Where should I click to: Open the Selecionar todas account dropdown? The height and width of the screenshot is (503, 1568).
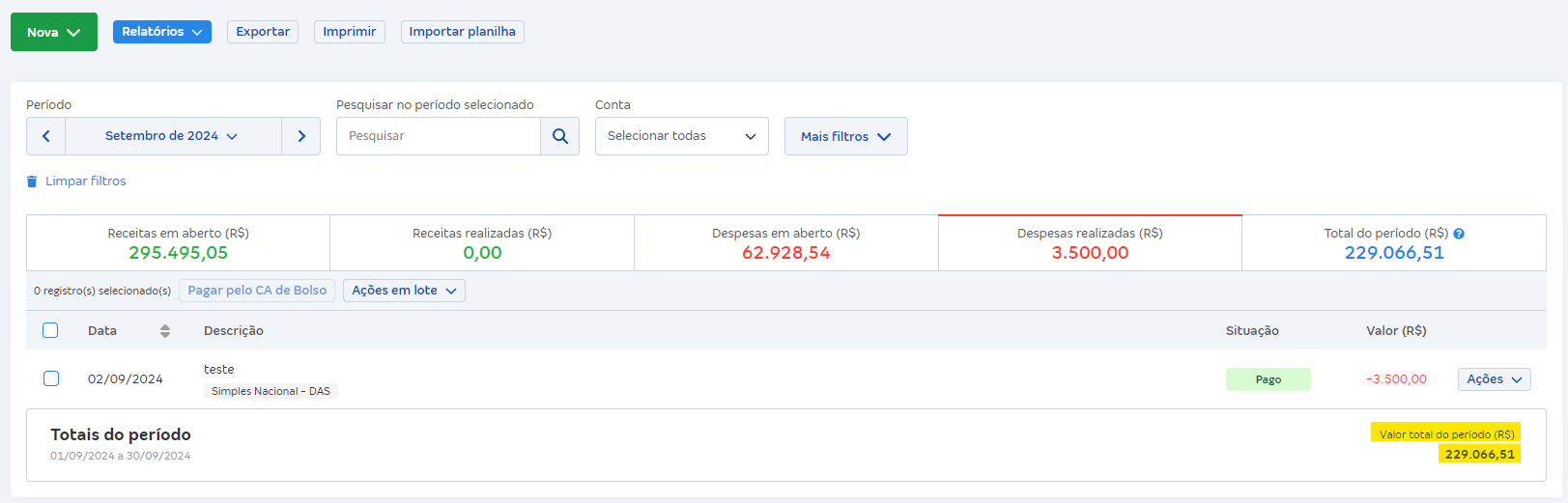click(681, 136)
